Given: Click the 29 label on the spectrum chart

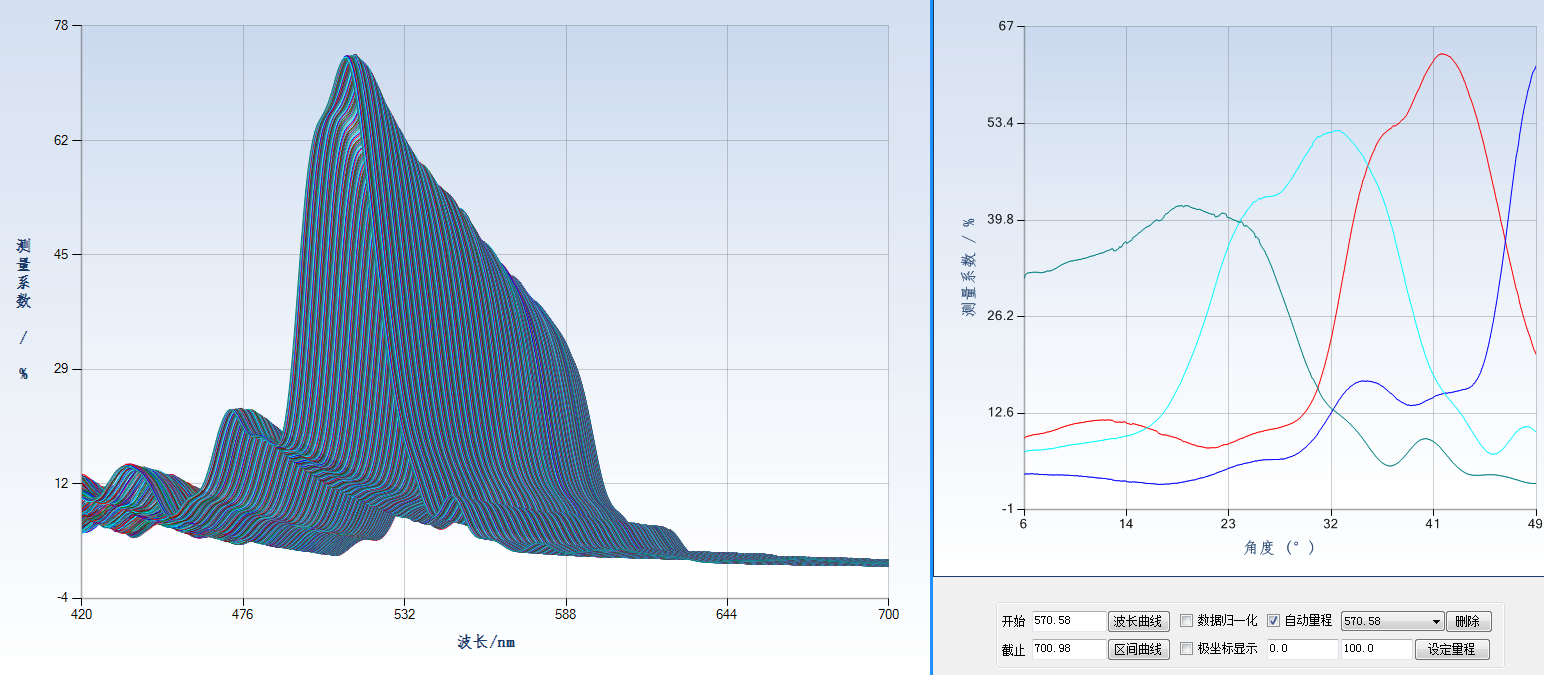Looking at the screenshot, I should pos(60,369).
